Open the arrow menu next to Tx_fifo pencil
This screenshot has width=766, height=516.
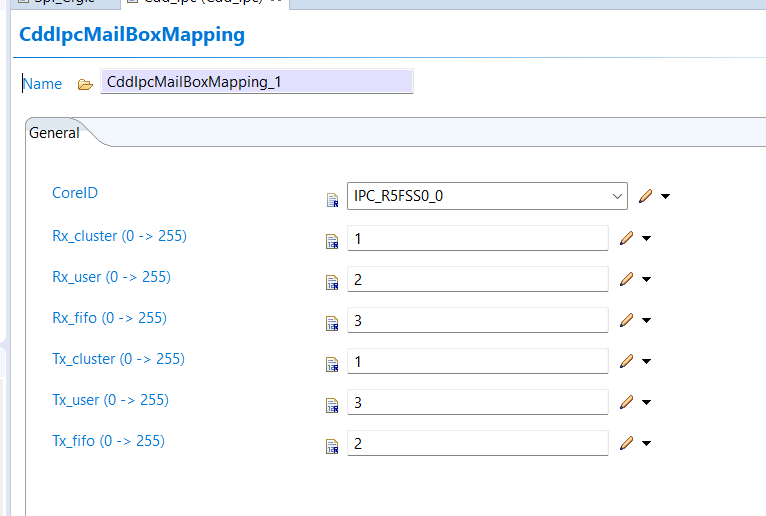pos(646,444)
